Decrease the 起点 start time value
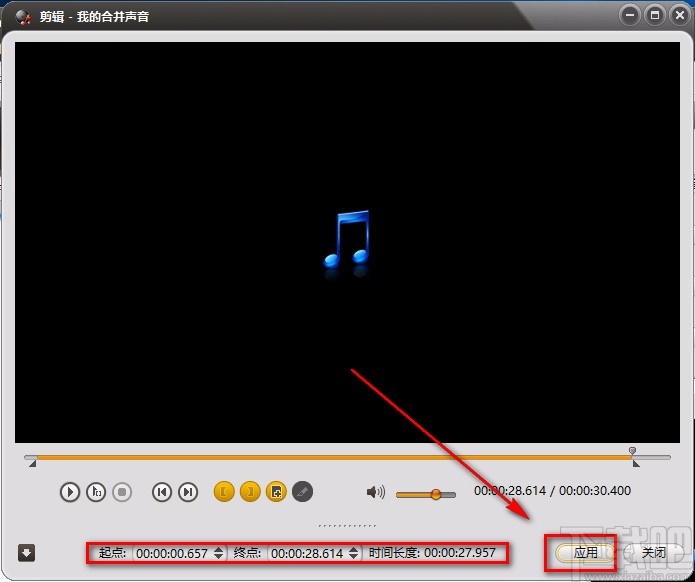The height and width of the screenshot is (582, 695). click(x=219, y=557)
